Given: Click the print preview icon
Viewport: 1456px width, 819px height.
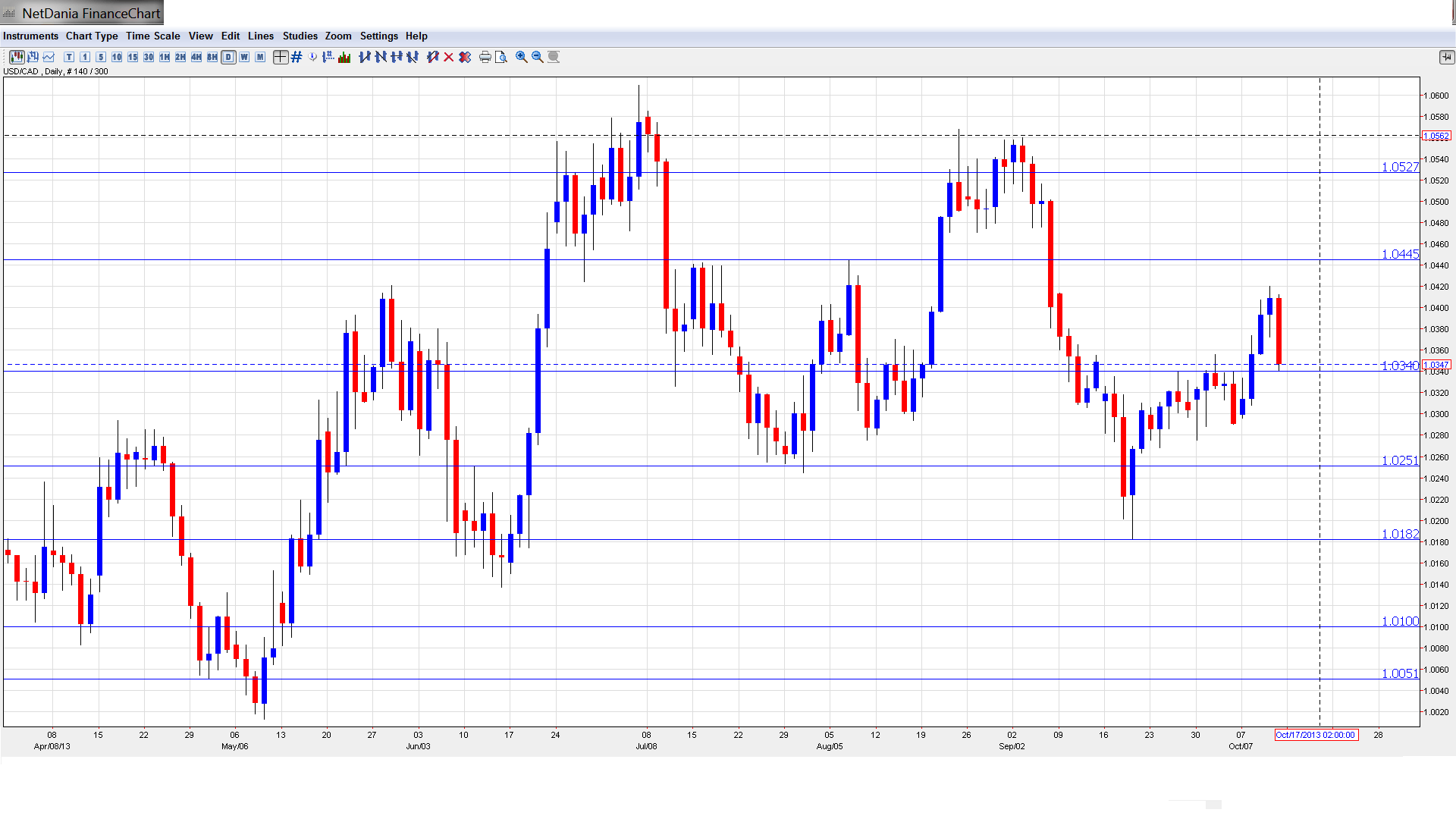Looking at the screenshot, I should 500,57.
